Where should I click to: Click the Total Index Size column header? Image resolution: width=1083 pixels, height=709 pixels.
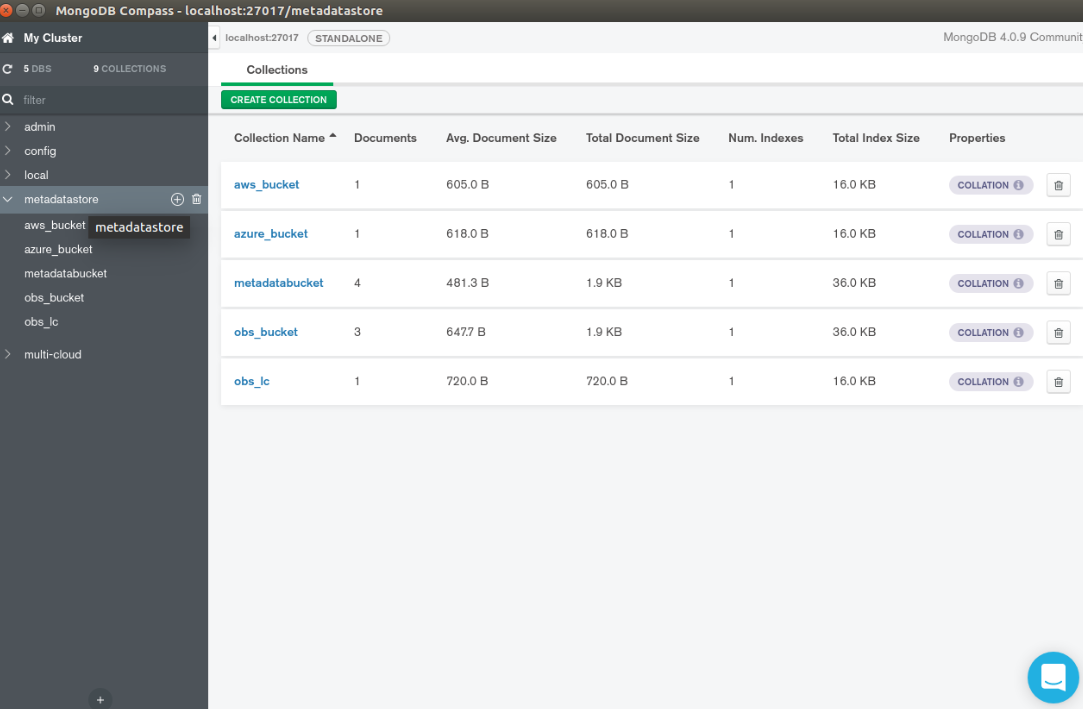(x=876, y=137)
